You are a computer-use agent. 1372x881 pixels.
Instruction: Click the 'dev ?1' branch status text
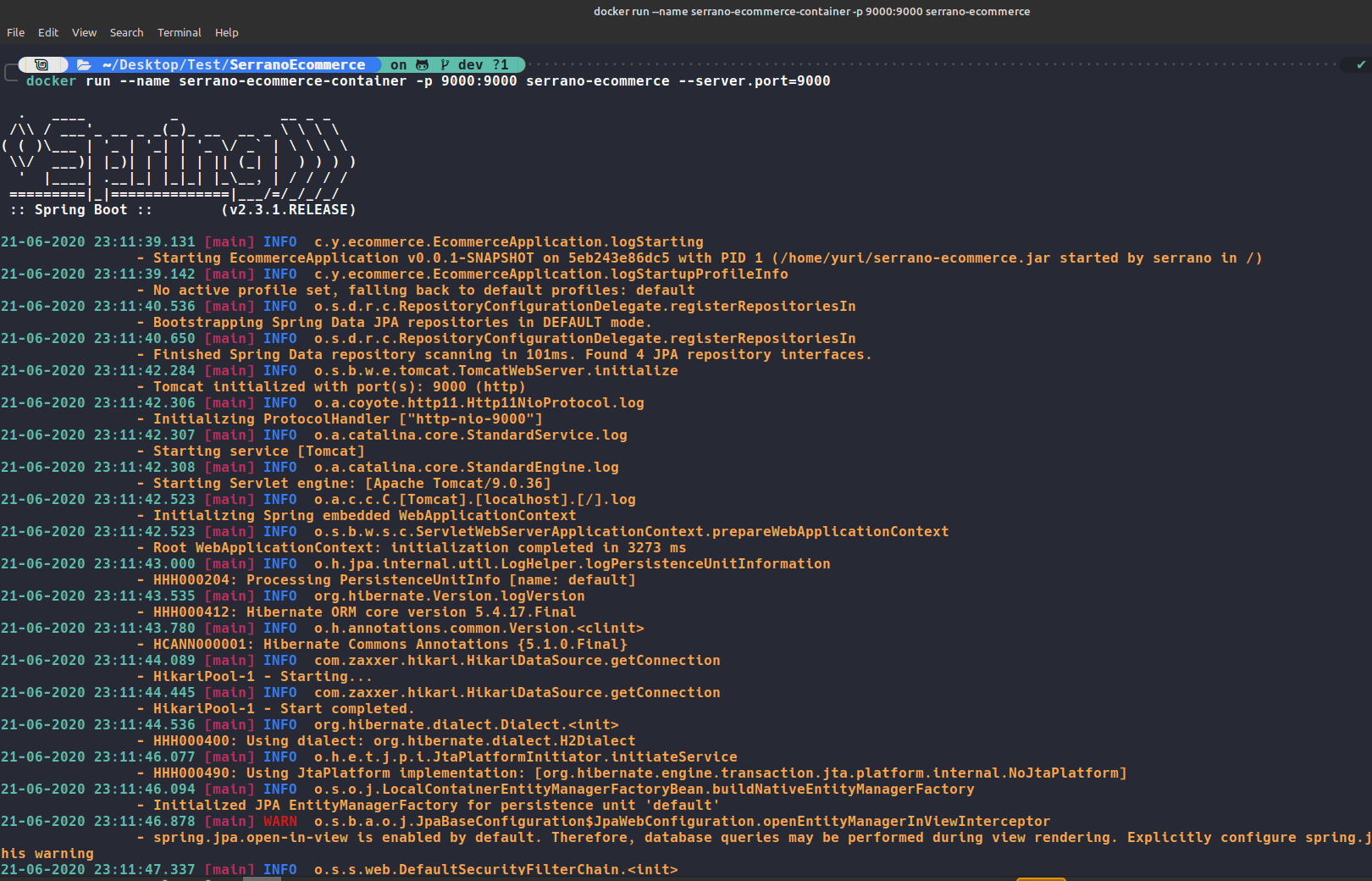coord(484,64)
